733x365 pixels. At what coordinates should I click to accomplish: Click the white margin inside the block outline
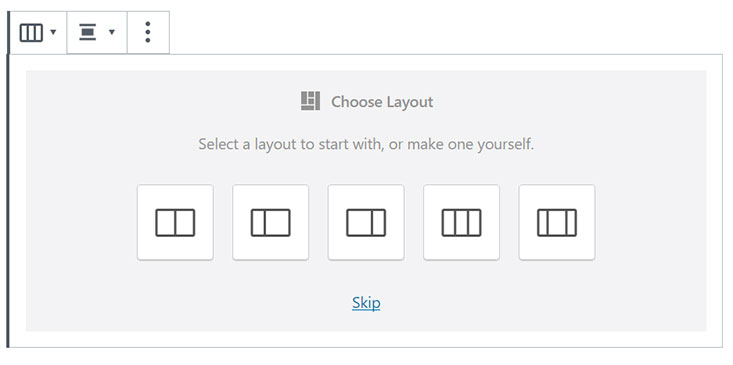click(x=366, y=339)
